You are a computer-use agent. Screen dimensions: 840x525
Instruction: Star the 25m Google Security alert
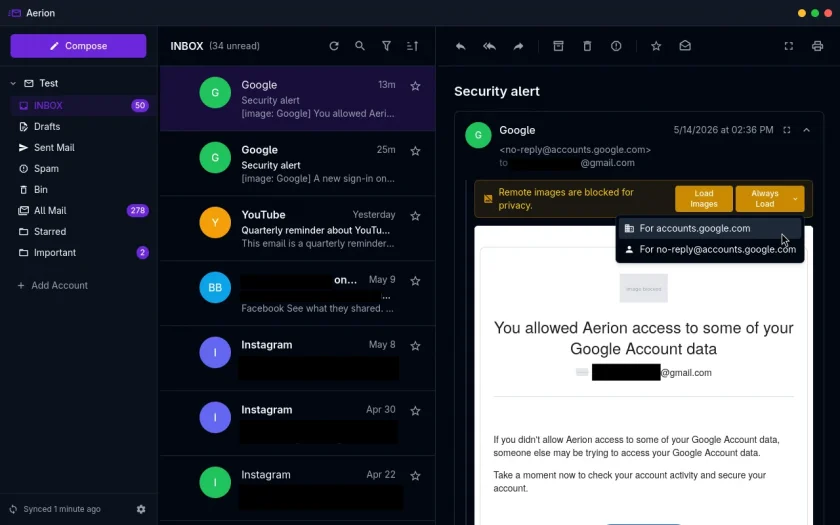click(x=415, y=151)
